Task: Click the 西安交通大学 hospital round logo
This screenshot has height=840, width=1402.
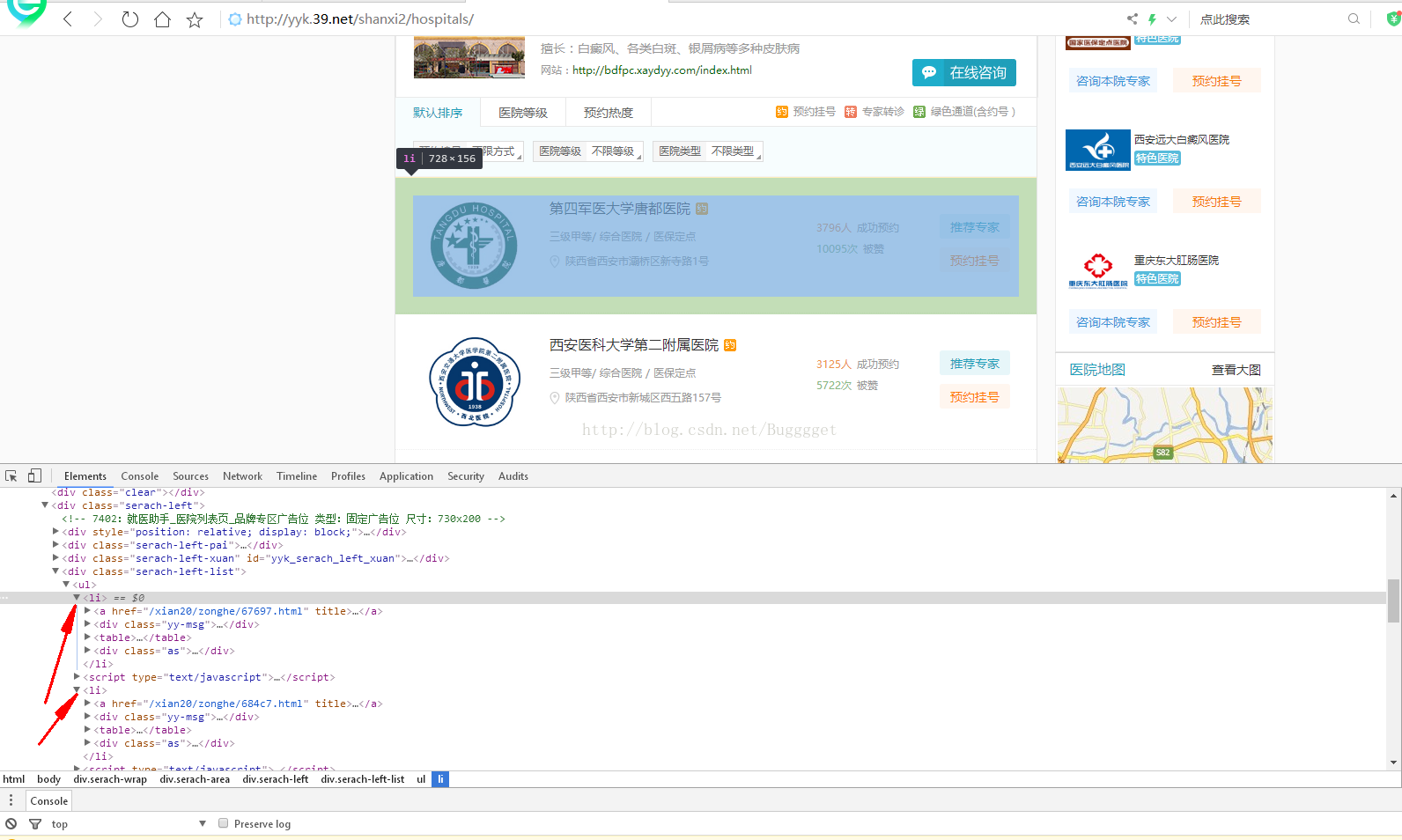Action: 475,381
